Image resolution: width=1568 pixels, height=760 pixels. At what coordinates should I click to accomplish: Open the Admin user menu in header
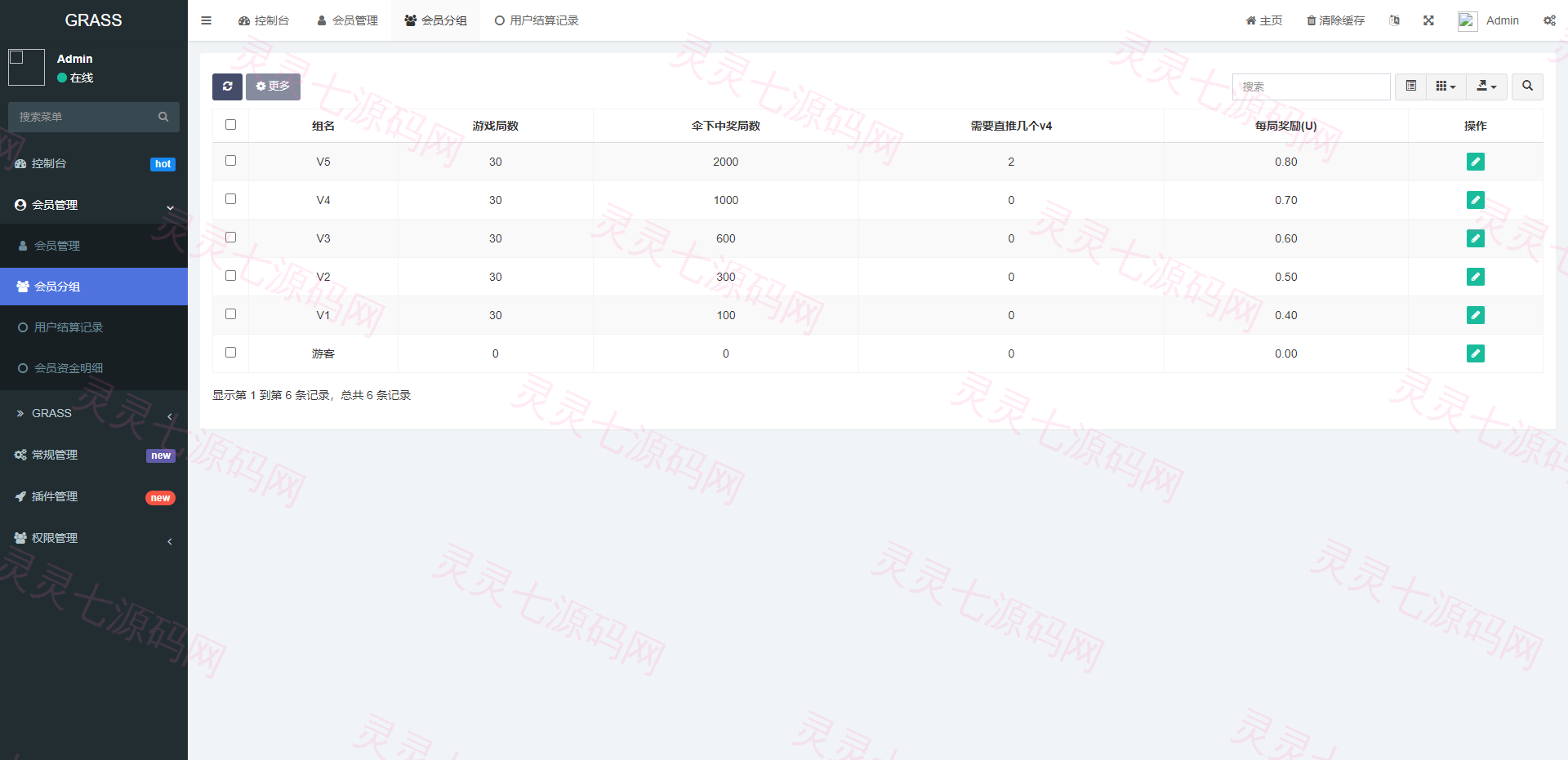click(x=1489, y=20)
